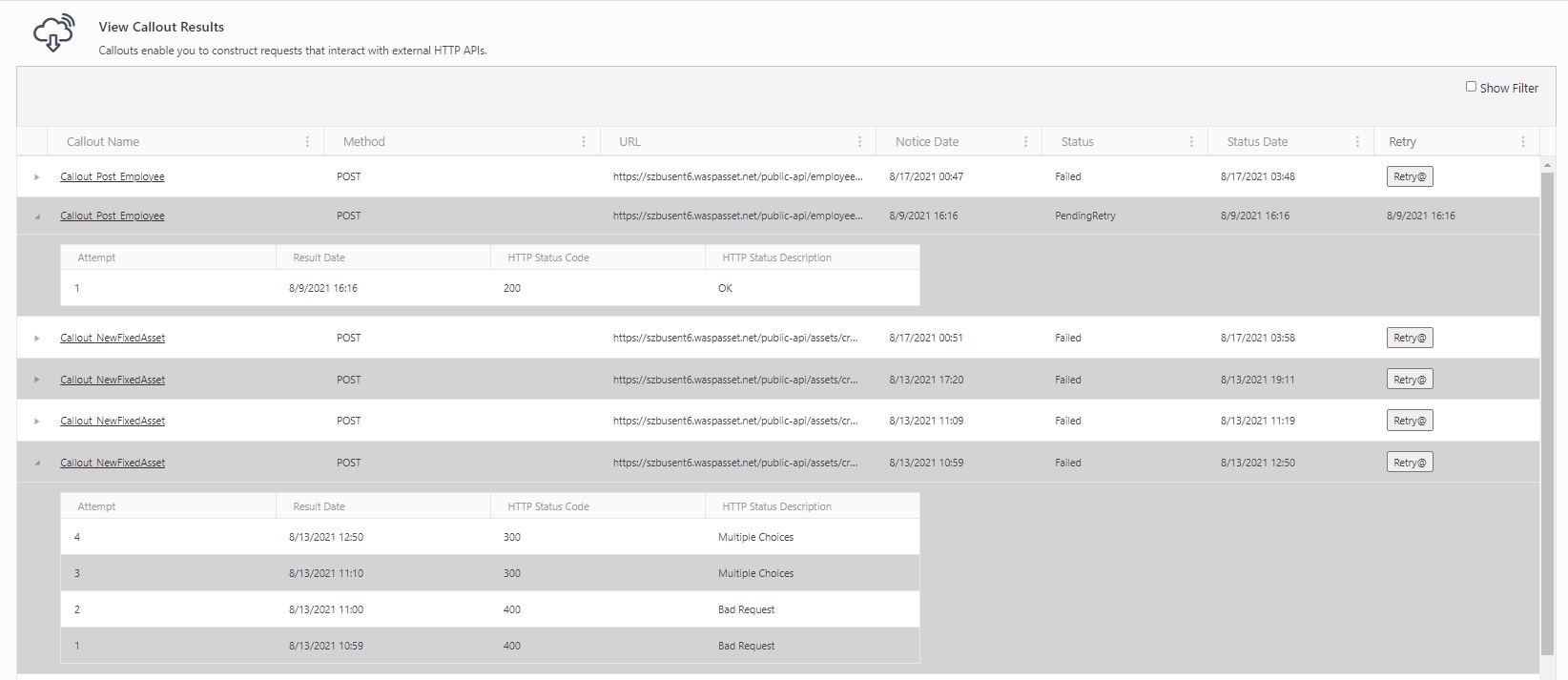Expand the NewFixedAsset row dated 8/13/2021 11:09

coord(37,421)
